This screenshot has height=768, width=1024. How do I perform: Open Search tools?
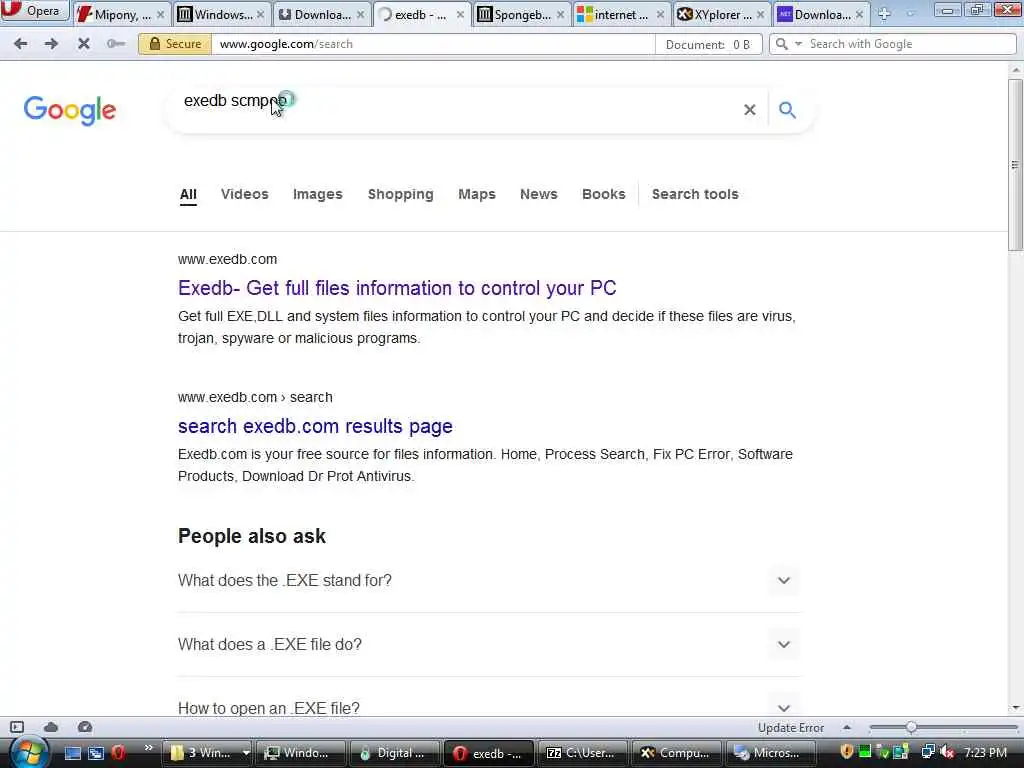(695, 194)
